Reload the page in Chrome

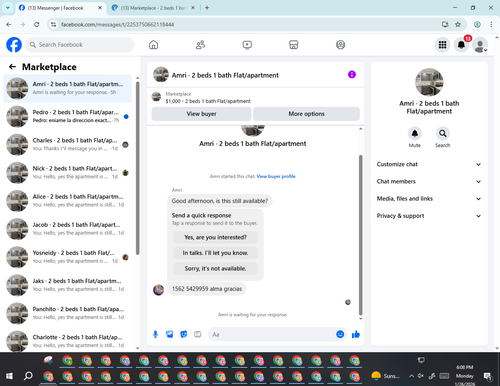tap(37, 24)
